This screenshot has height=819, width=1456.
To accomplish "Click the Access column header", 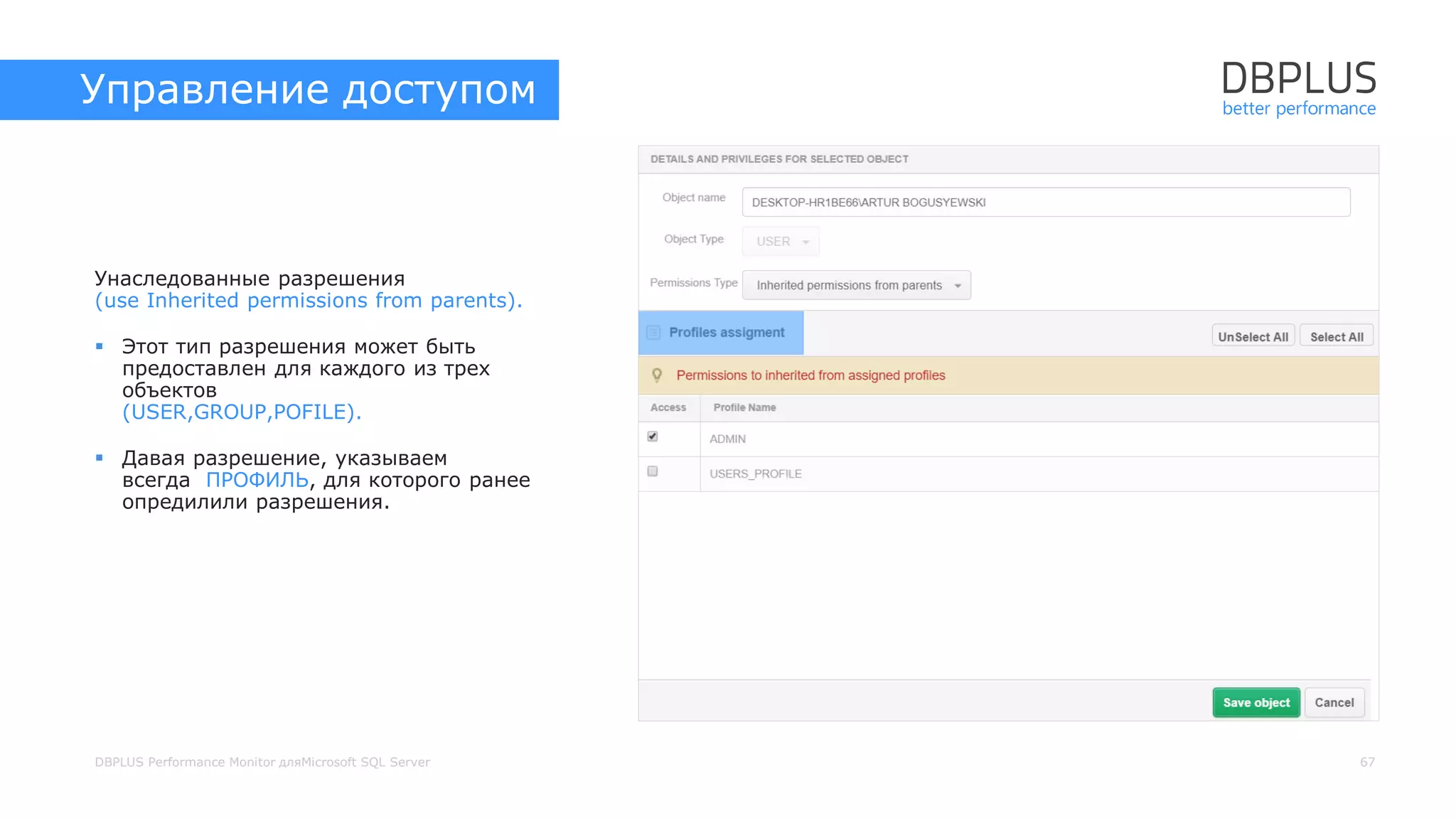I will pyautogui.click(x=668, y=407).
